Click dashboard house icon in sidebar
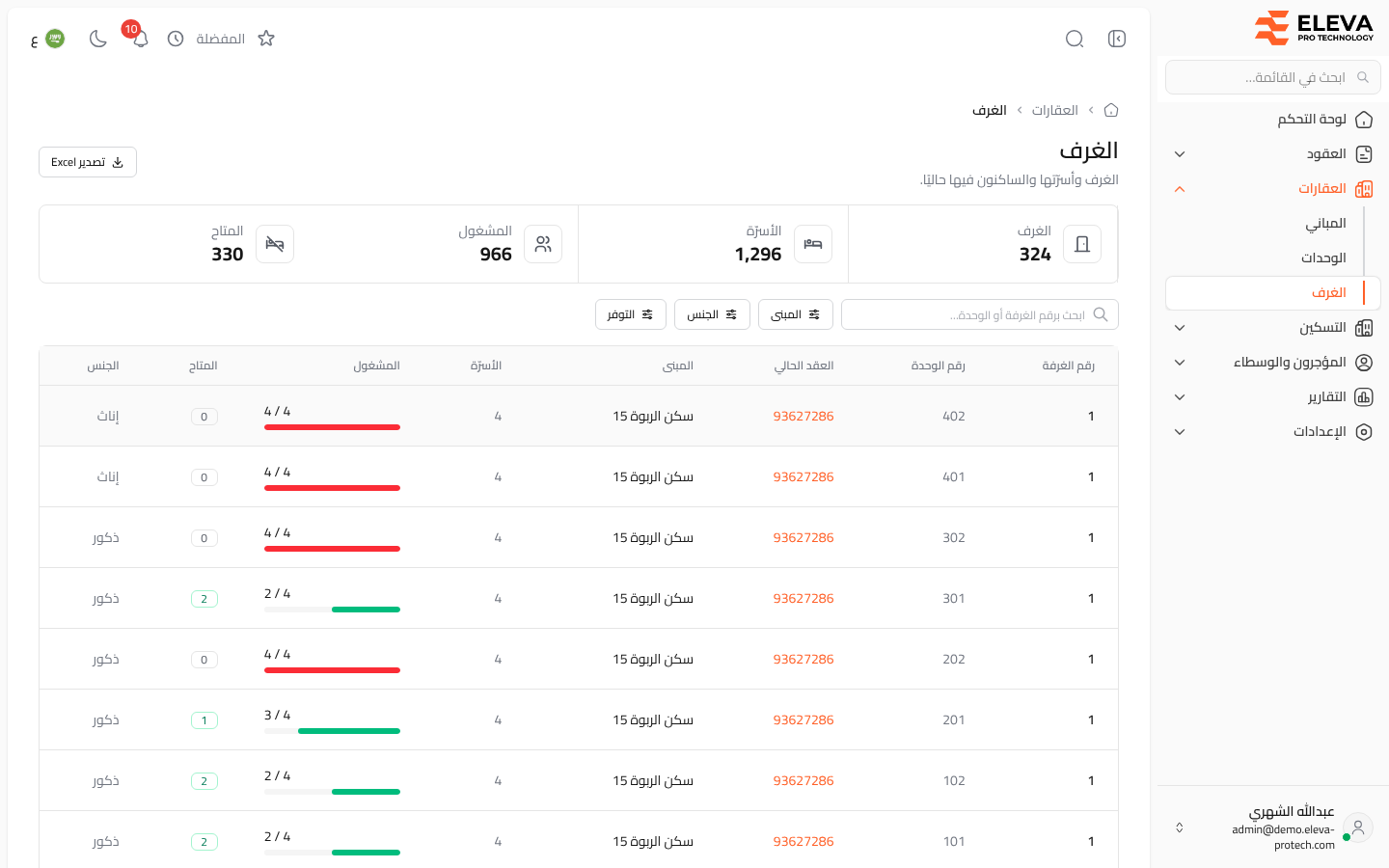This screenshot has height=868, width=1389. pos(1364,120)
